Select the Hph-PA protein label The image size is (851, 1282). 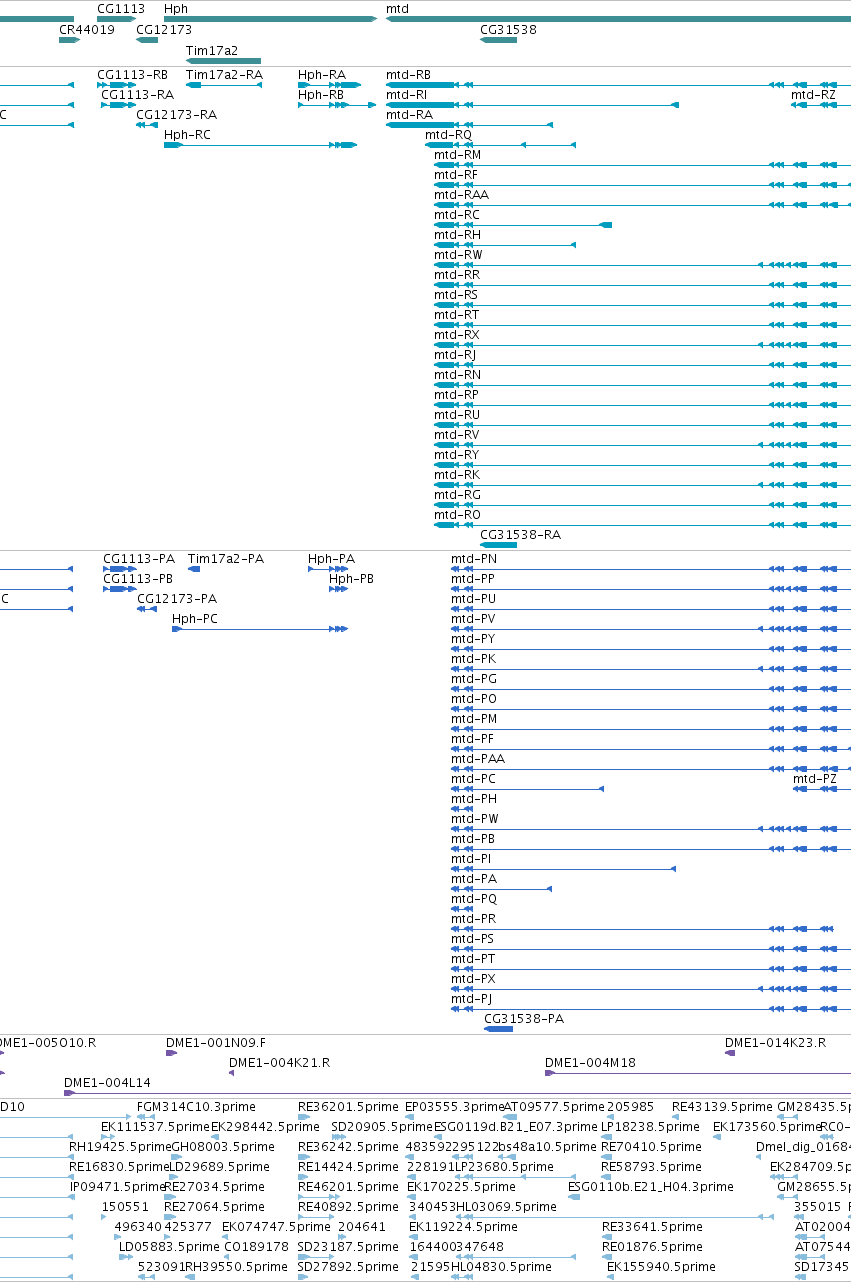coord(331,559)
